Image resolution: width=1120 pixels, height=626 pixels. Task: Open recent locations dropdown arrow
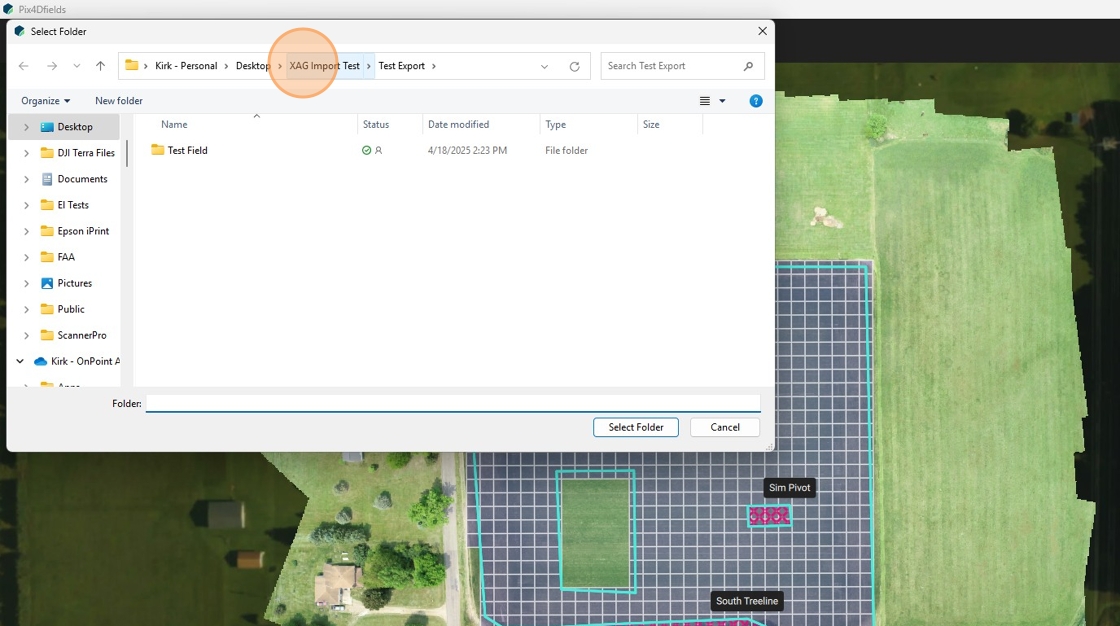[76, 66]
